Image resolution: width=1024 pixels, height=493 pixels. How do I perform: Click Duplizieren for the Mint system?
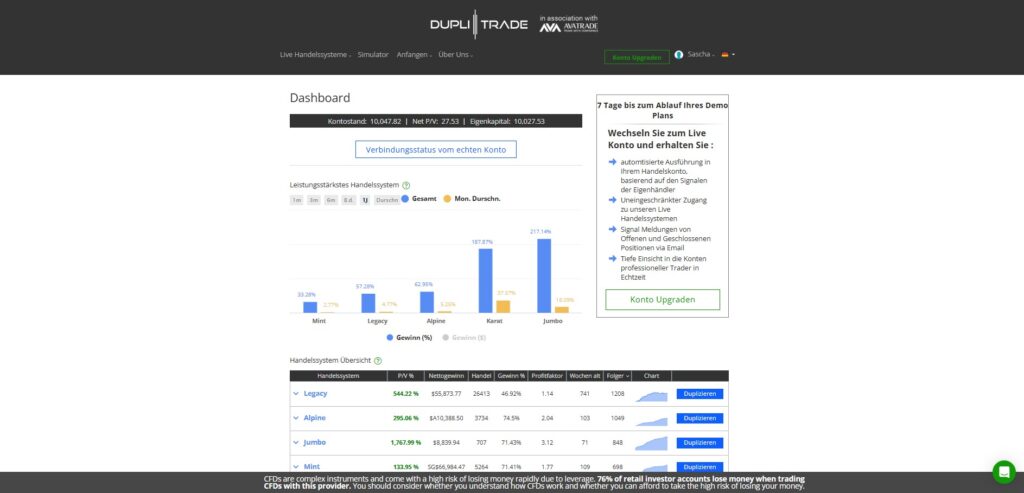(x=699, y=467)
